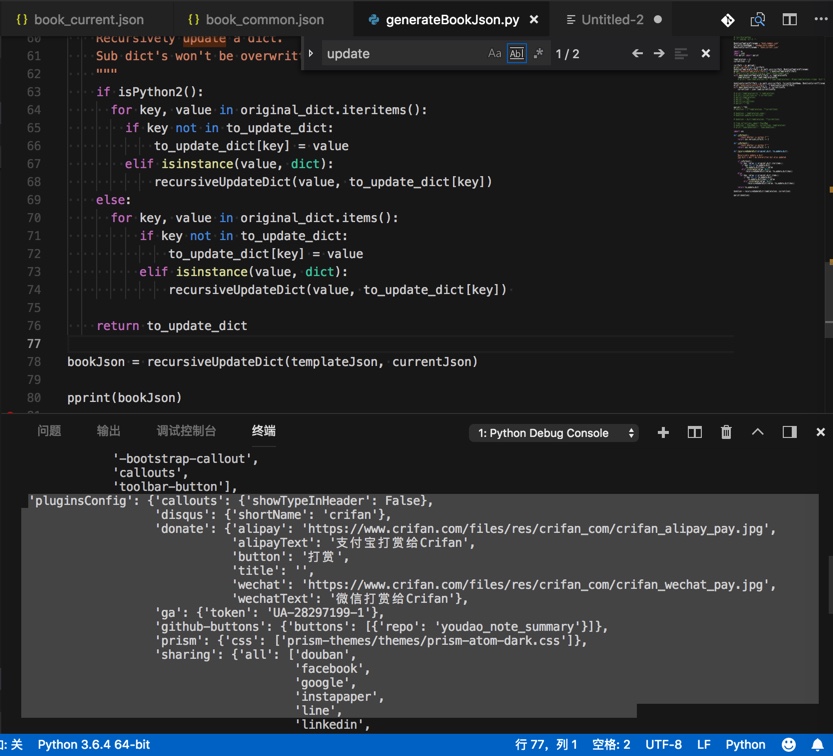Screen dimensions: 833x756
Task: Click Python 3.6.4 64-bit interpreter selector
Action: [93, 745]
